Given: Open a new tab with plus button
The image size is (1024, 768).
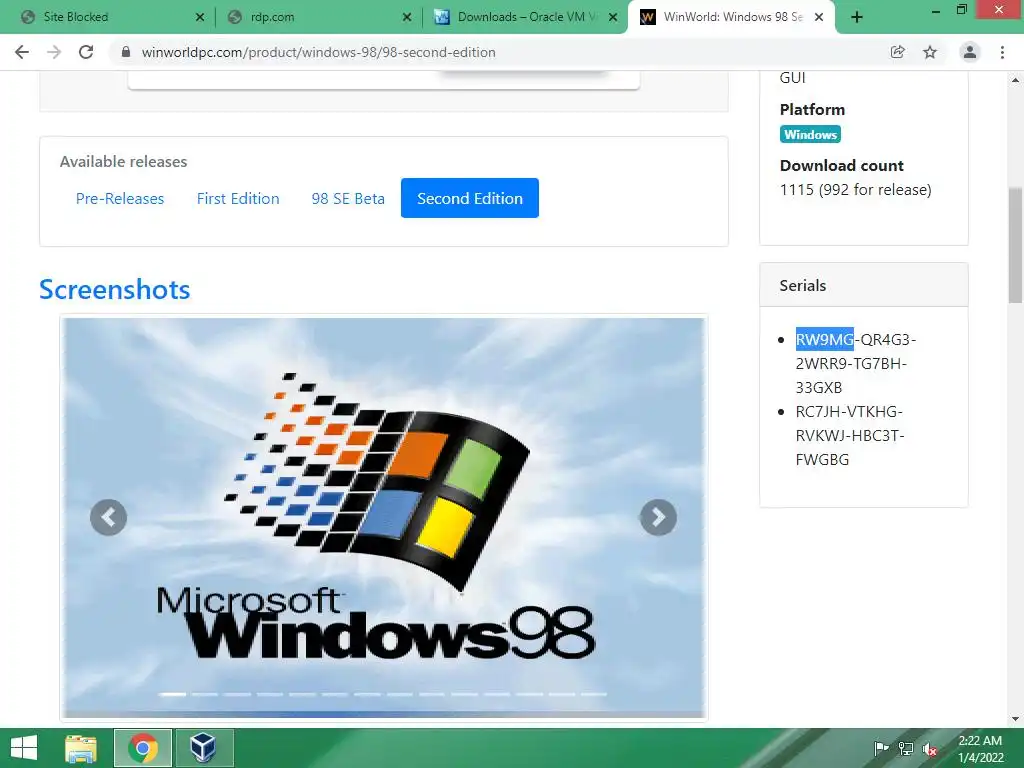Looking at the screenshot, I should [857, 17].
